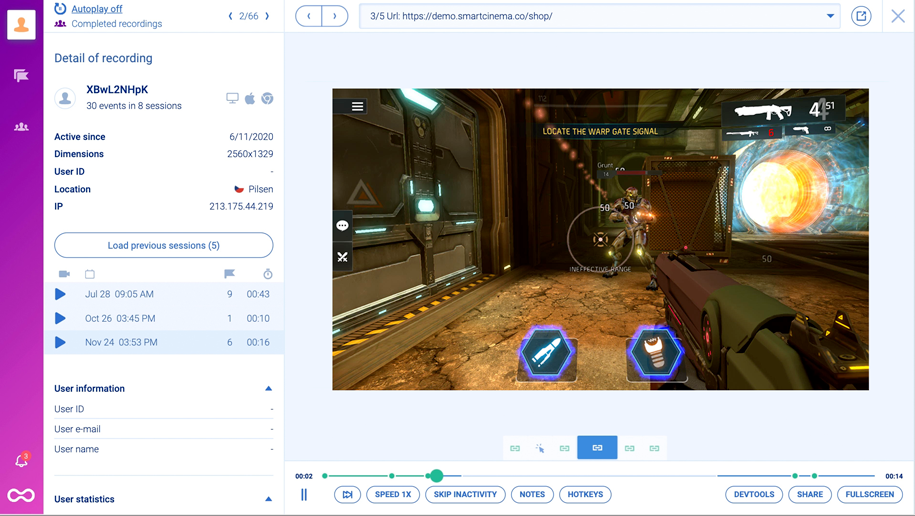Click the '30 events in 8 sessions' text

pos(134,106)
